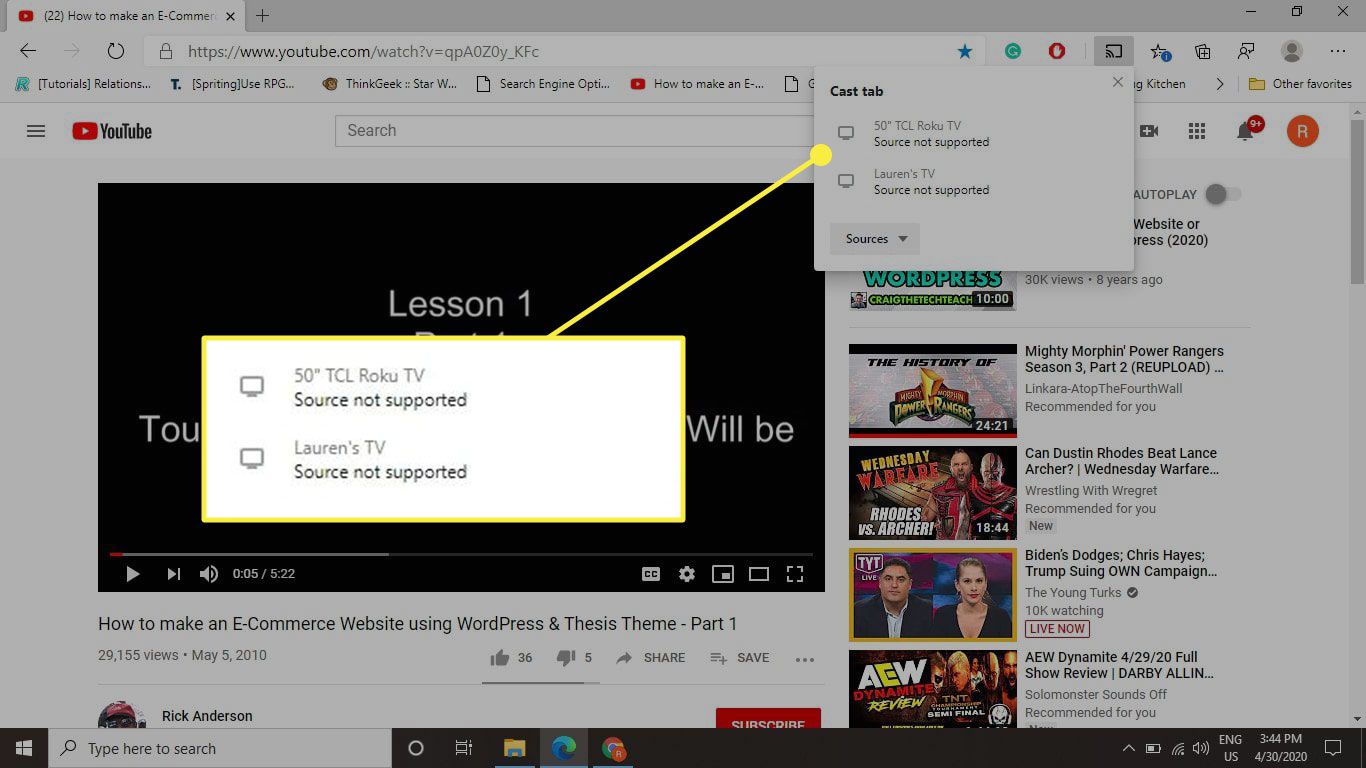
Task: Open Biden's Dodges; Chris Hayes video thumbnail
Action: 932,594
